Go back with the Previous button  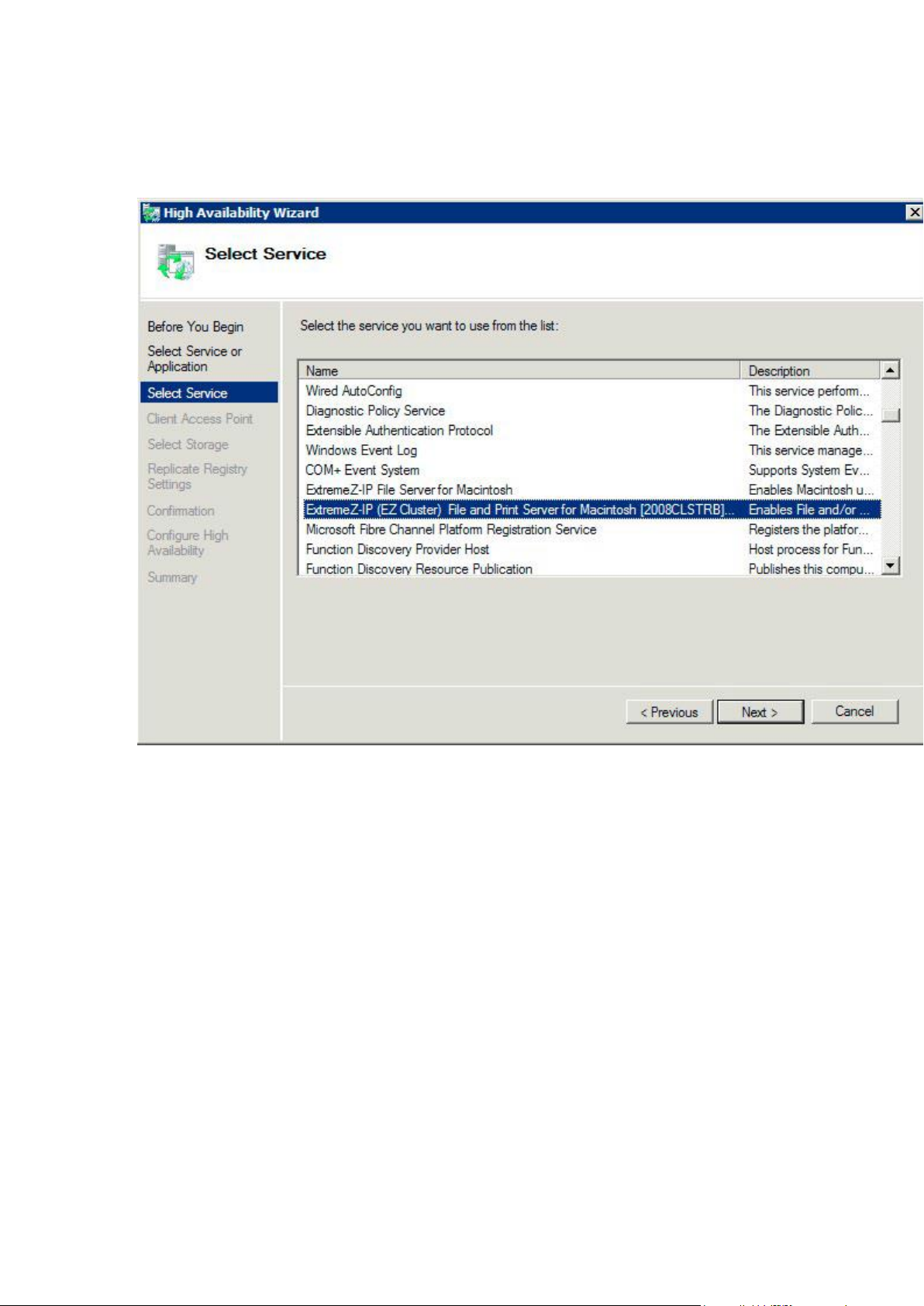(x=669, y=712)
